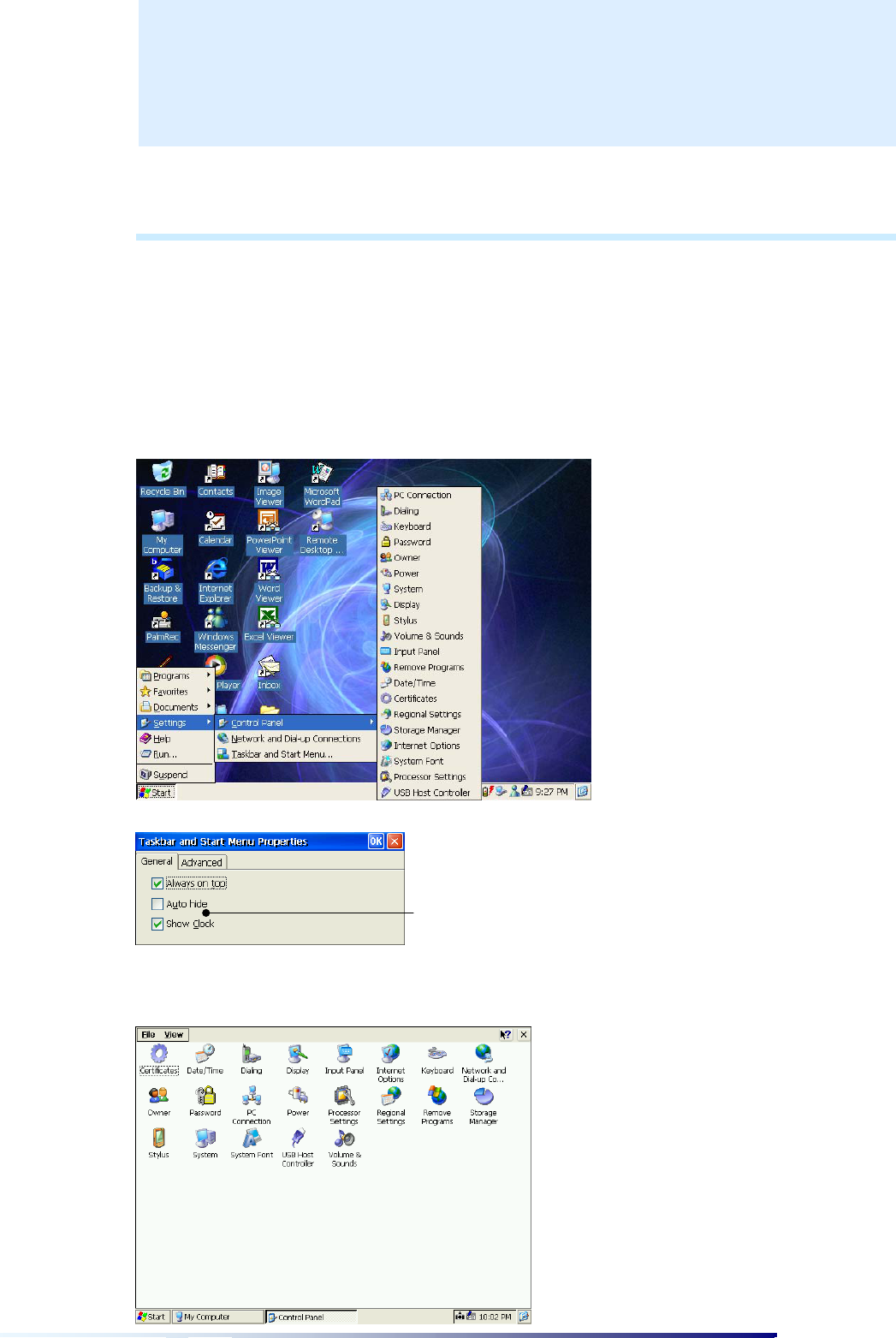Image resolution: width=896 pixels, height=1338 pixels.
Task: Choose Control Panel in the Settings submenu
Action: pos(296,723)
